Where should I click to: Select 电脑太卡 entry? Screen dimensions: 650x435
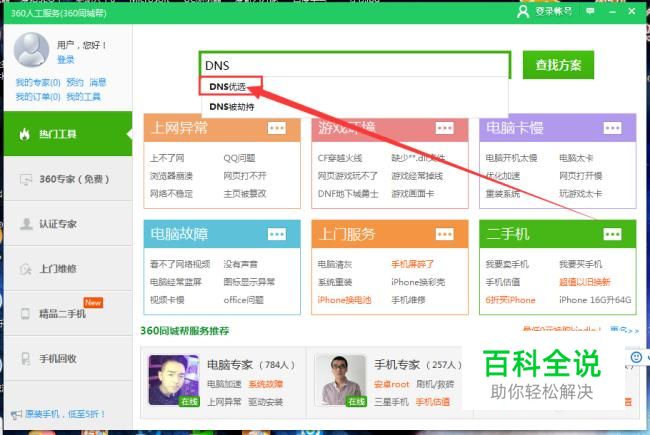(x=576, y=158)
